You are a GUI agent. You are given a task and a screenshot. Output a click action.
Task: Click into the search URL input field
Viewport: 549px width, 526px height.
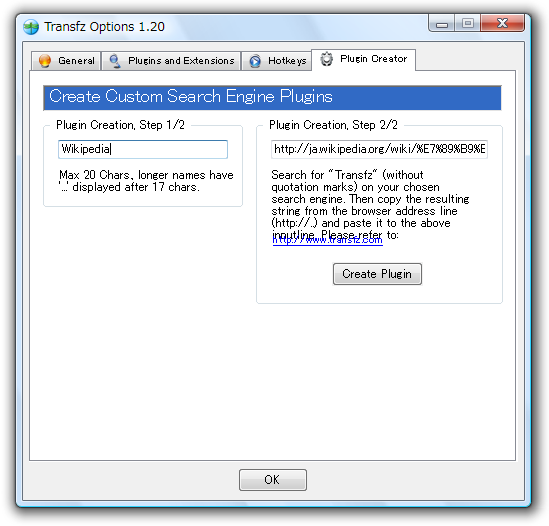(x=380, y=150)
